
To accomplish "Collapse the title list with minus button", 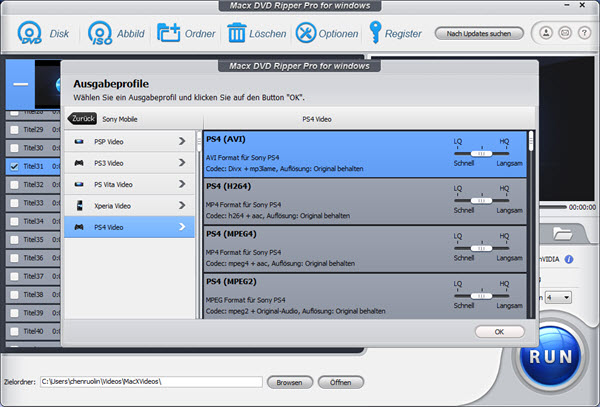I will coord(20,84).
